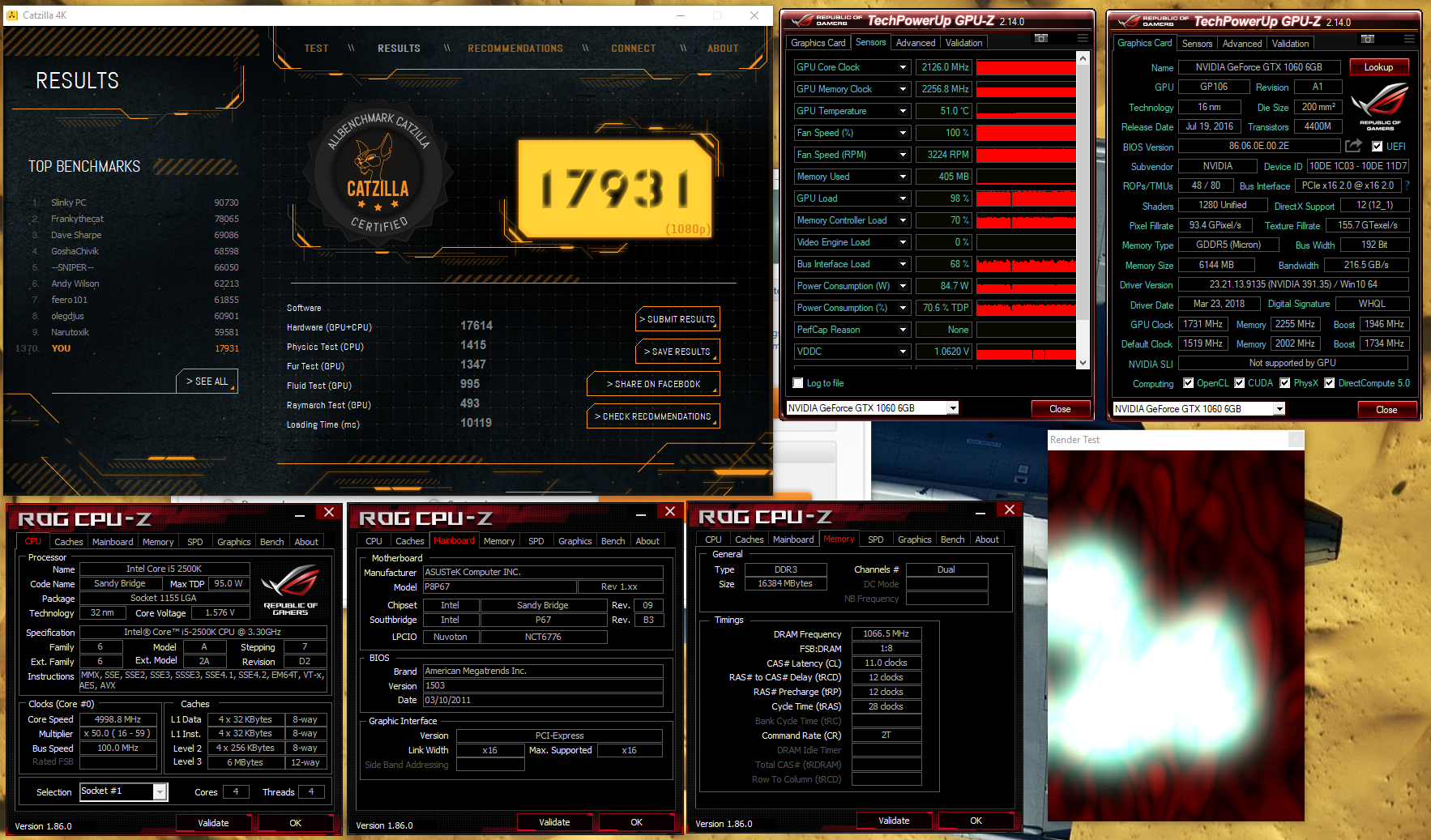Open the VDDC sensor dropdown
The image size is (1431, 840).
click(903, 352)
